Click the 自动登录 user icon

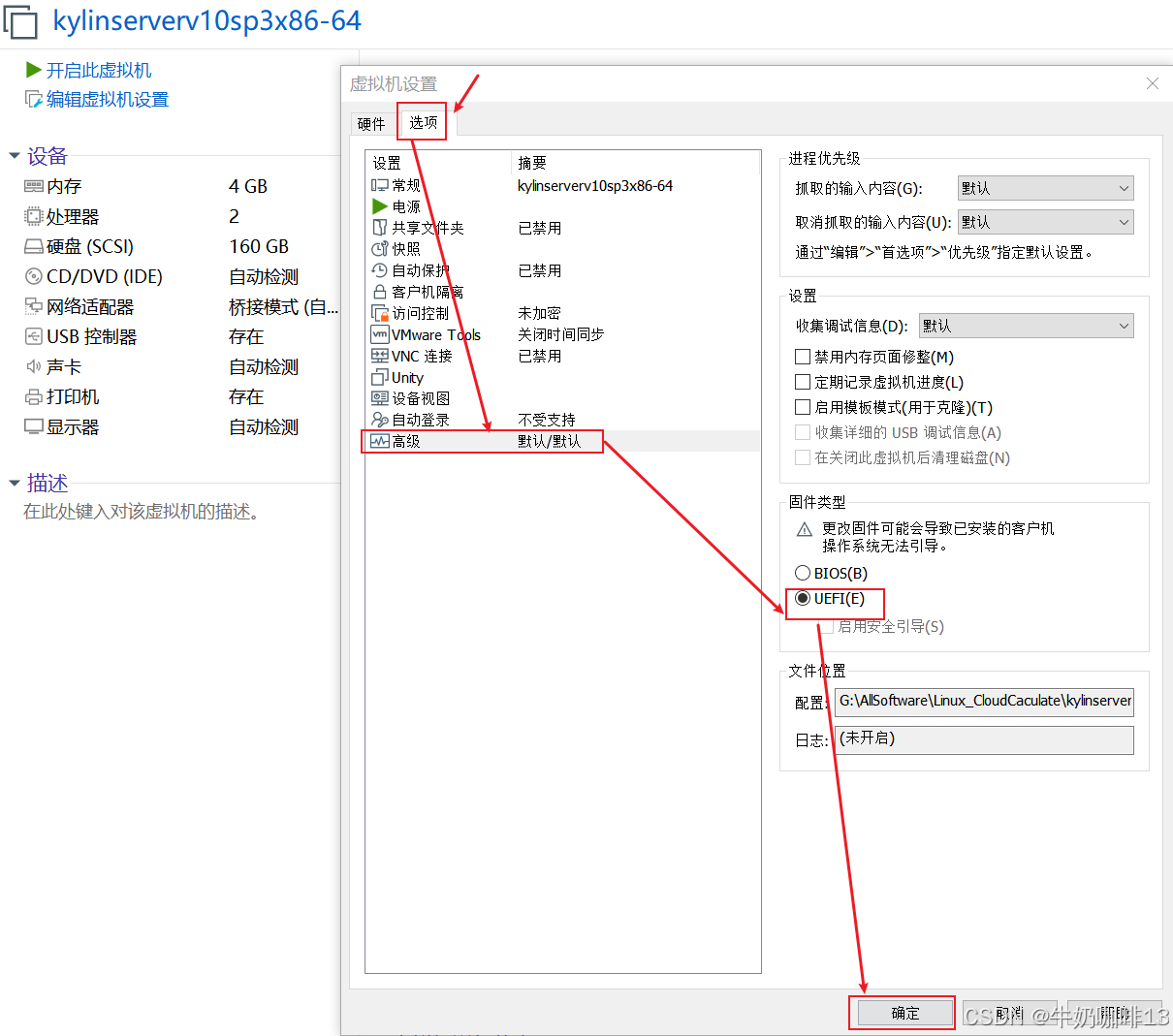(x=380, y=420)
